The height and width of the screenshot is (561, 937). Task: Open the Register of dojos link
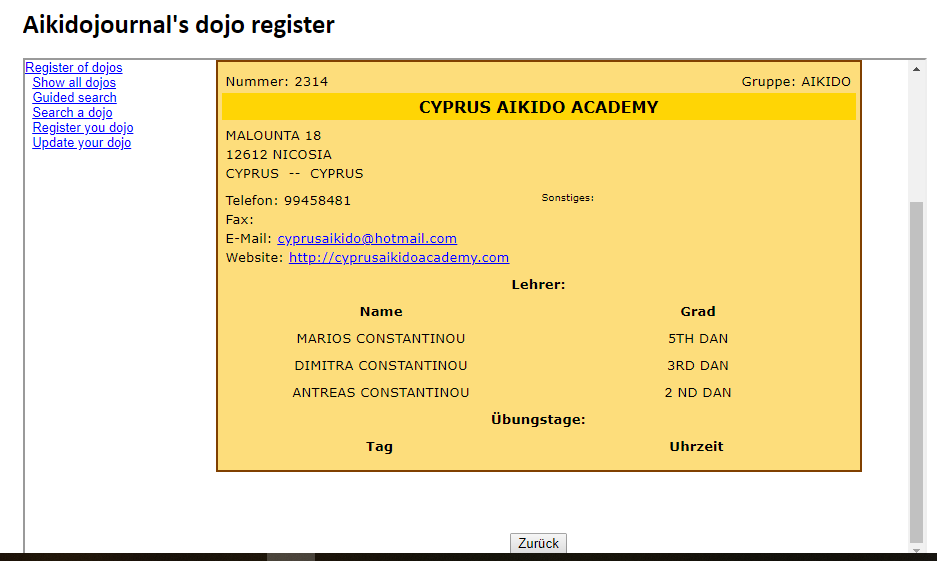coord(74,68)
